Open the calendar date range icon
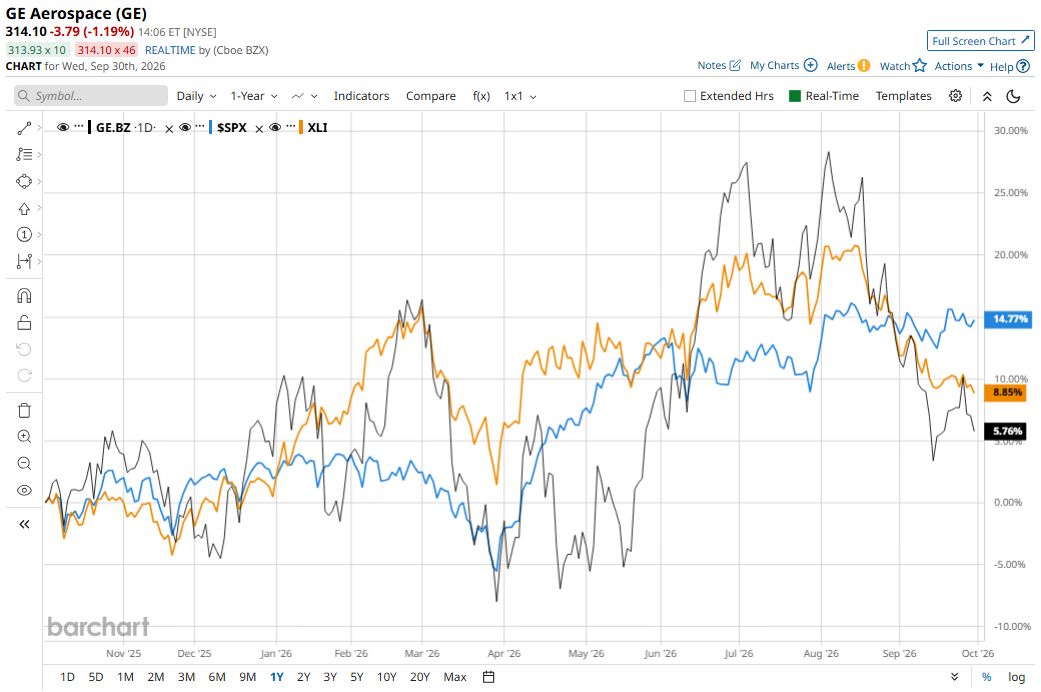1041x692 pixels. pos(489,677)
